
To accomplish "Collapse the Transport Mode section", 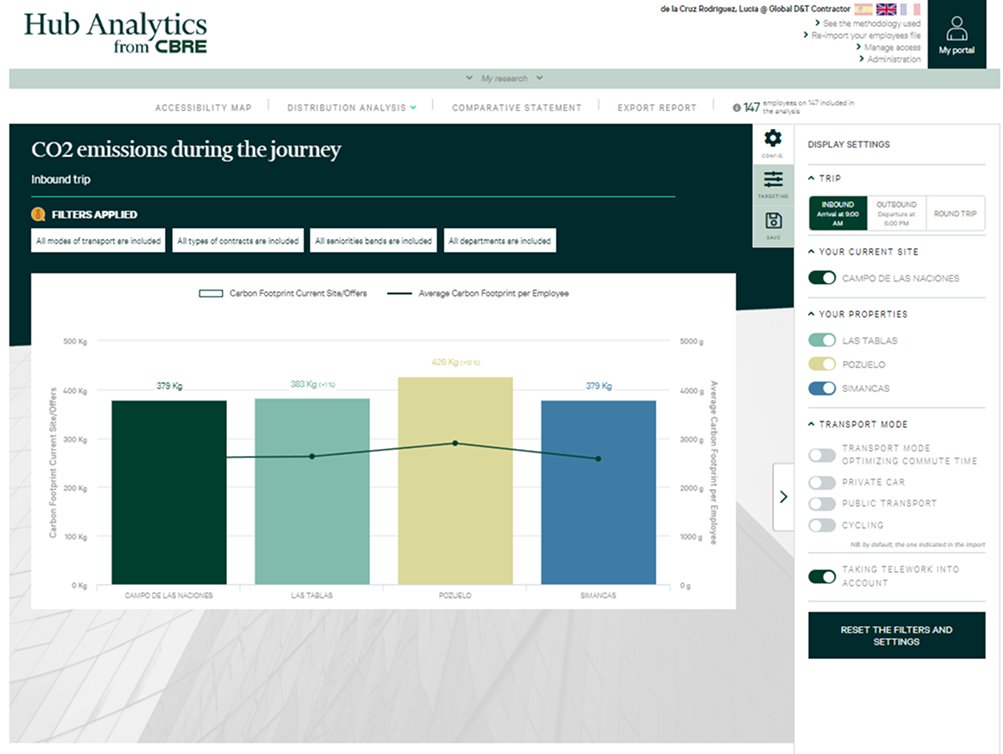I will coord(811,424).
